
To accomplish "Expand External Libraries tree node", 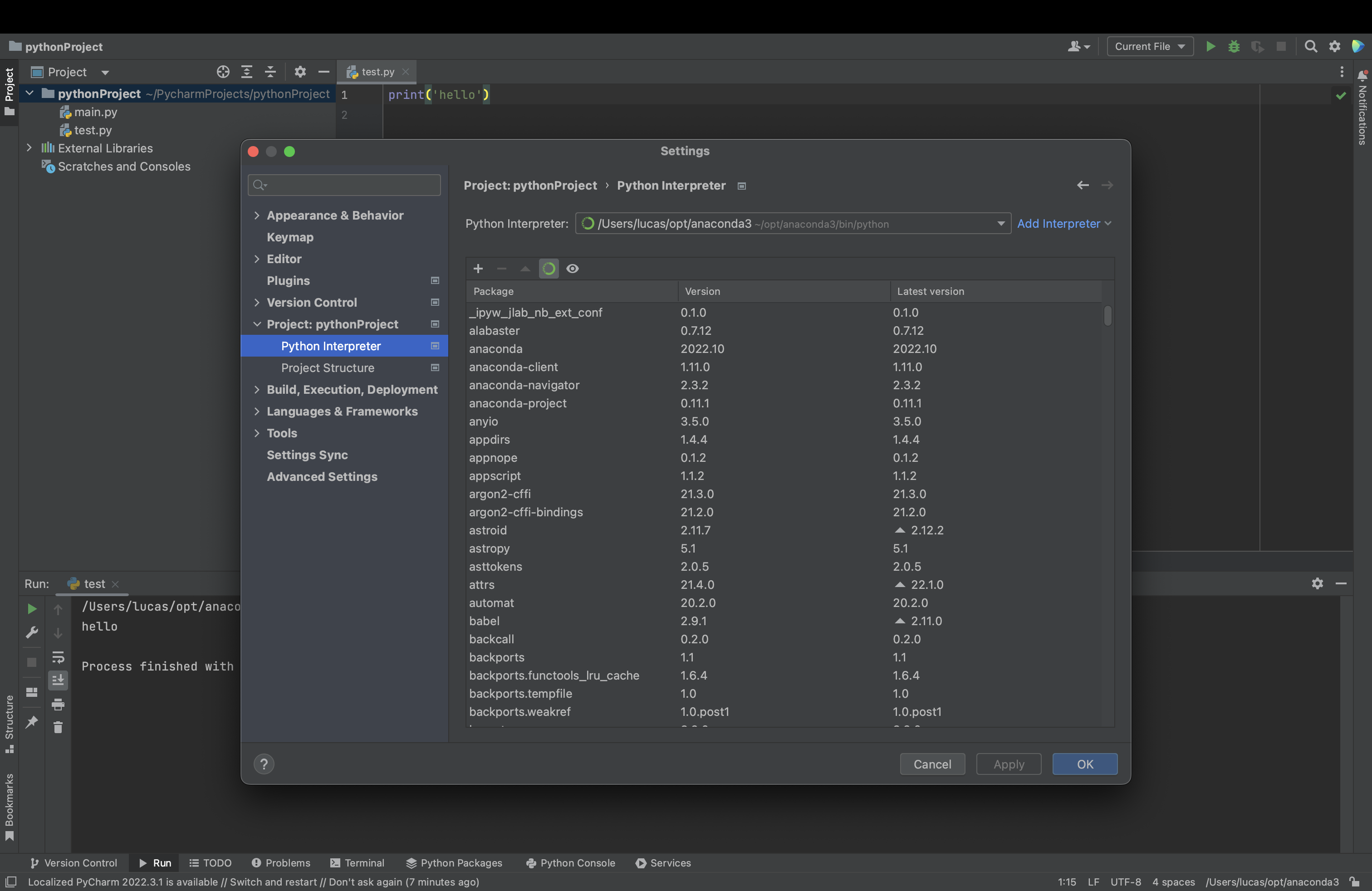I will 29,148.
